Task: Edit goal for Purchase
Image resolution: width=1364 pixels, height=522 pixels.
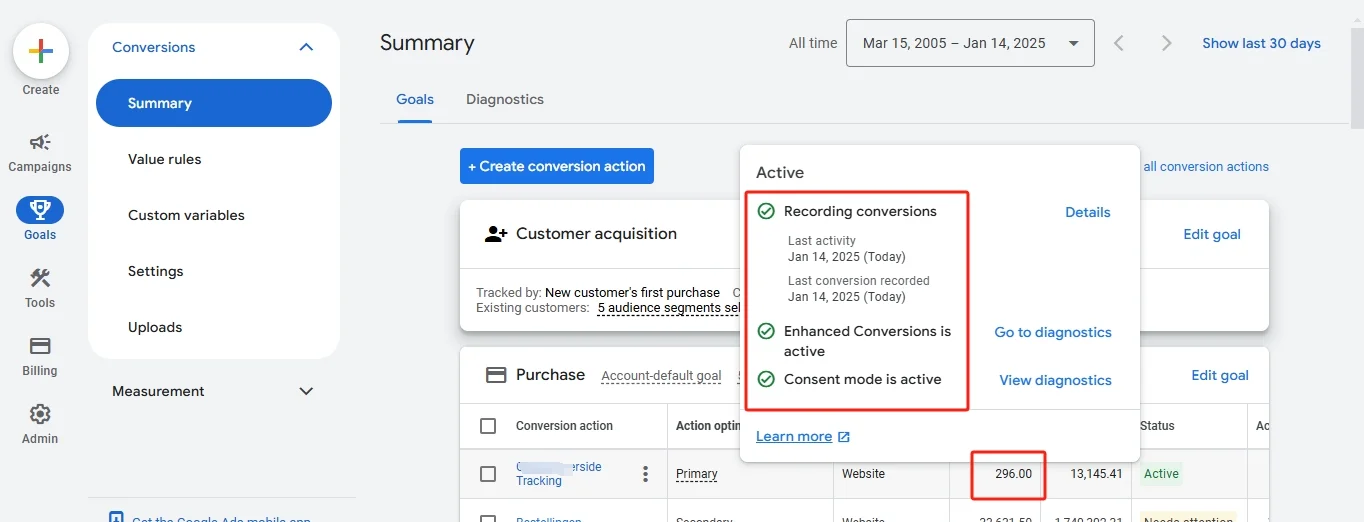Action: tap(1220, 375)
